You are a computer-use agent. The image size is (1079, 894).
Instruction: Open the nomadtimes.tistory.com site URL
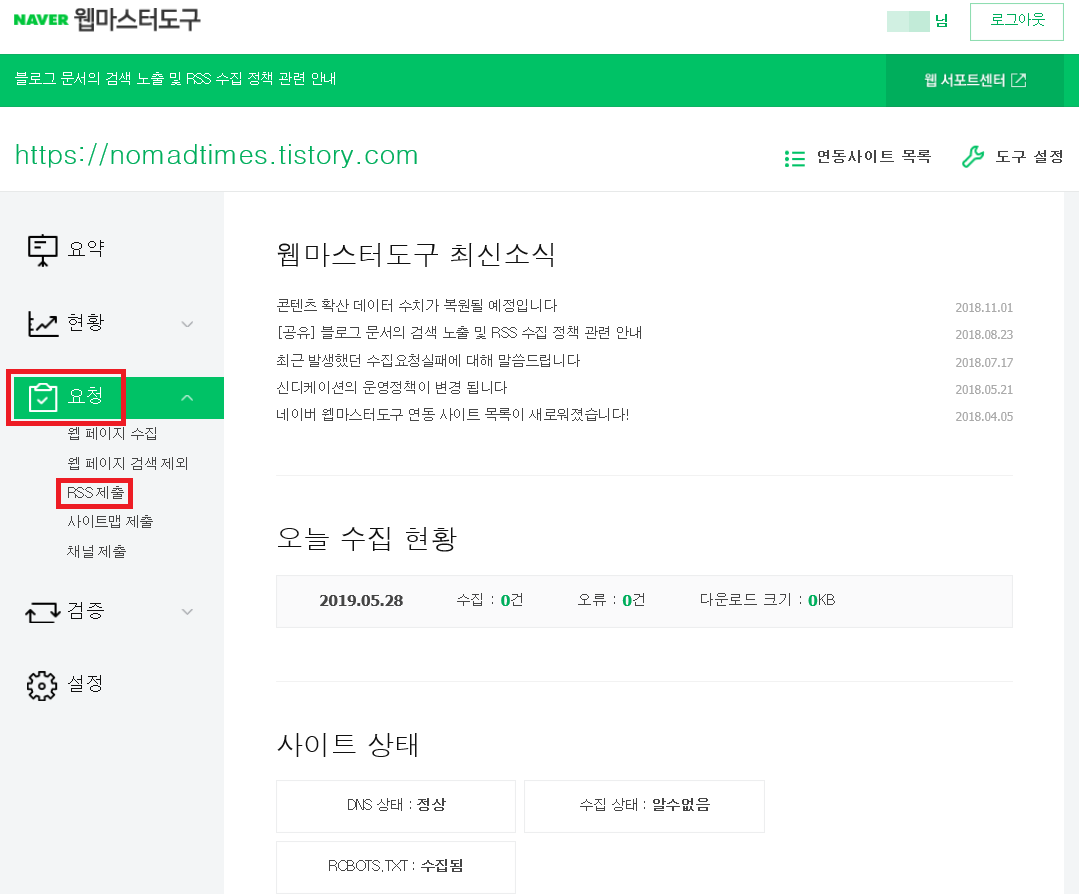[x=216, y=155]
